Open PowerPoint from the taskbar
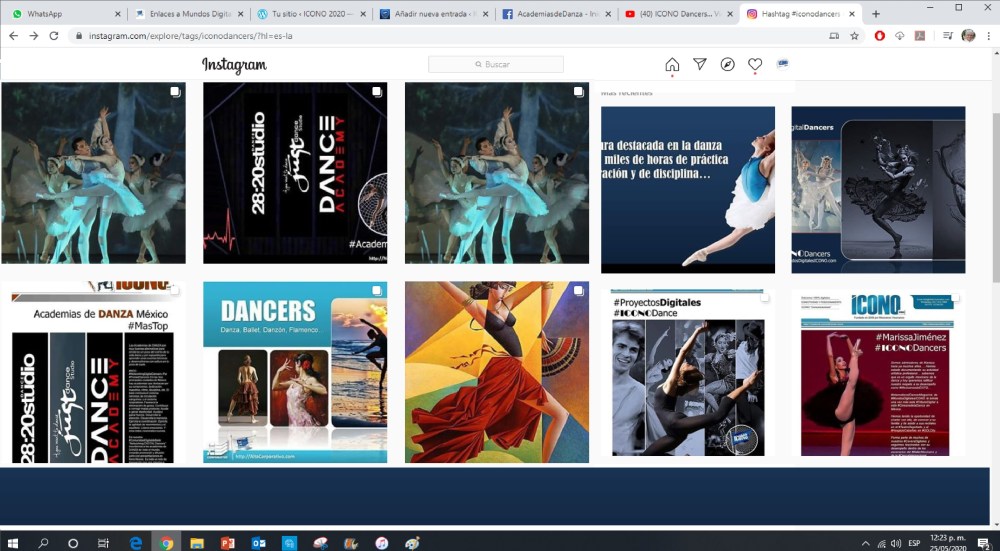The width and height of the screenshot is (1000, 551). (227, 543)
